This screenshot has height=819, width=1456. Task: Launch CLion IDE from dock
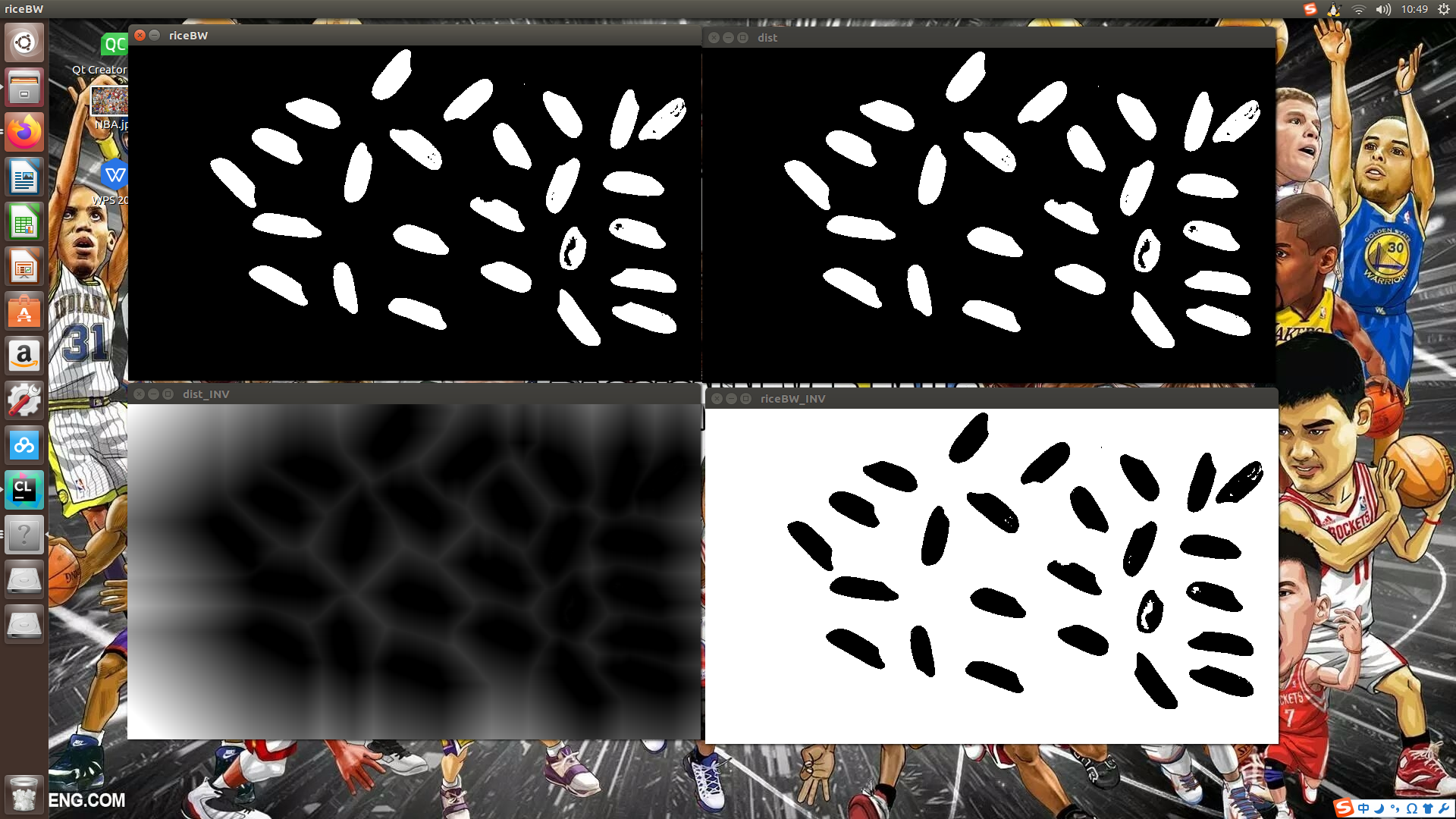tap(24, 490)
